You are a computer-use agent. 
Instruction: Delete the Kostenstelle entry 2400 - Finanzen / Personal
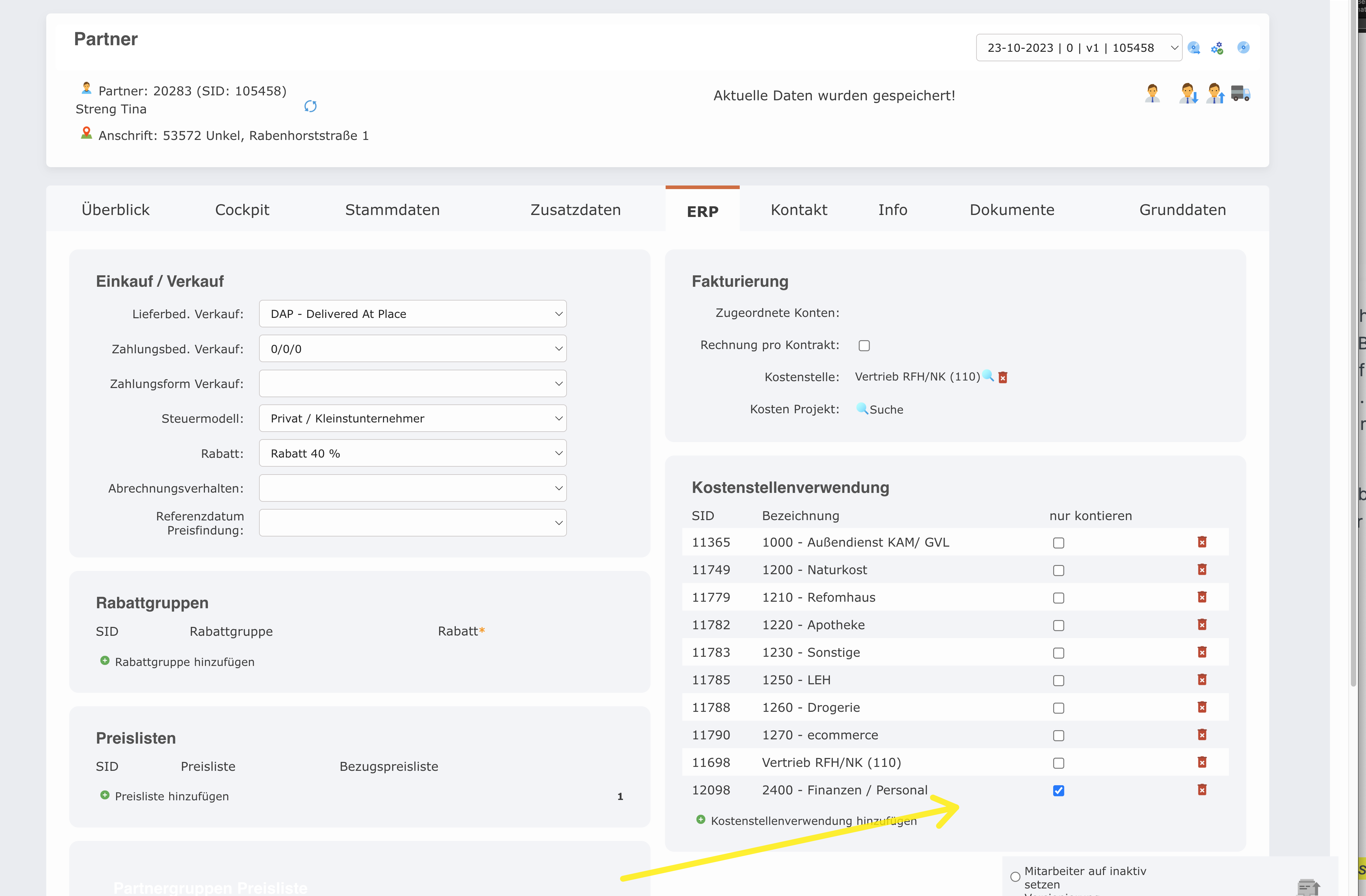(x=1203, y=790)
